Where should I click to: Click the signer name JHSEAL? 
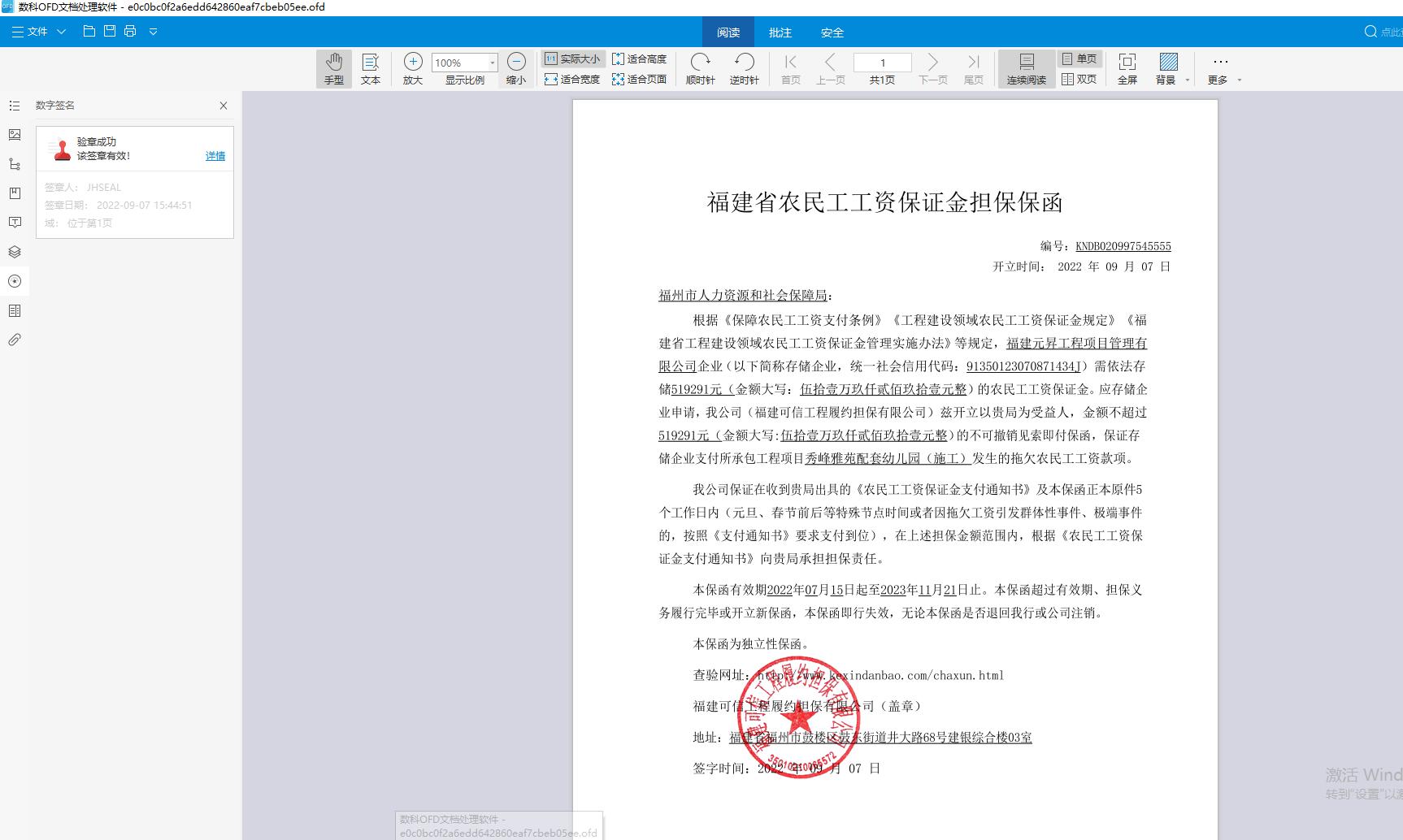pyautogui.click(x=104, y=188)
